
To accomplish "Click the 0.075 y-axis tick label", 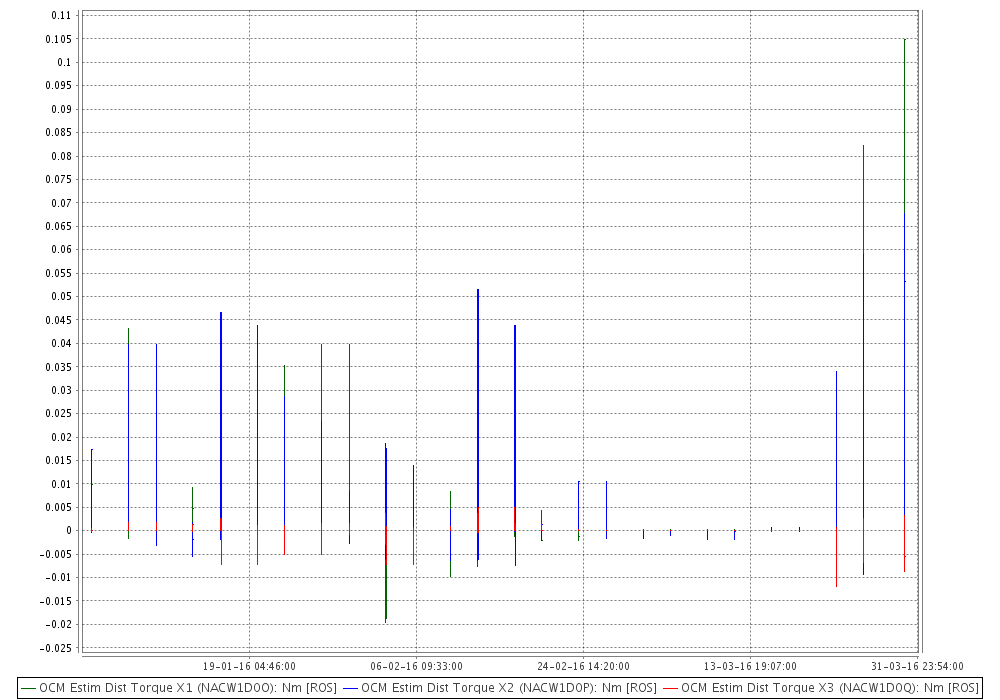I will (59, 179).
